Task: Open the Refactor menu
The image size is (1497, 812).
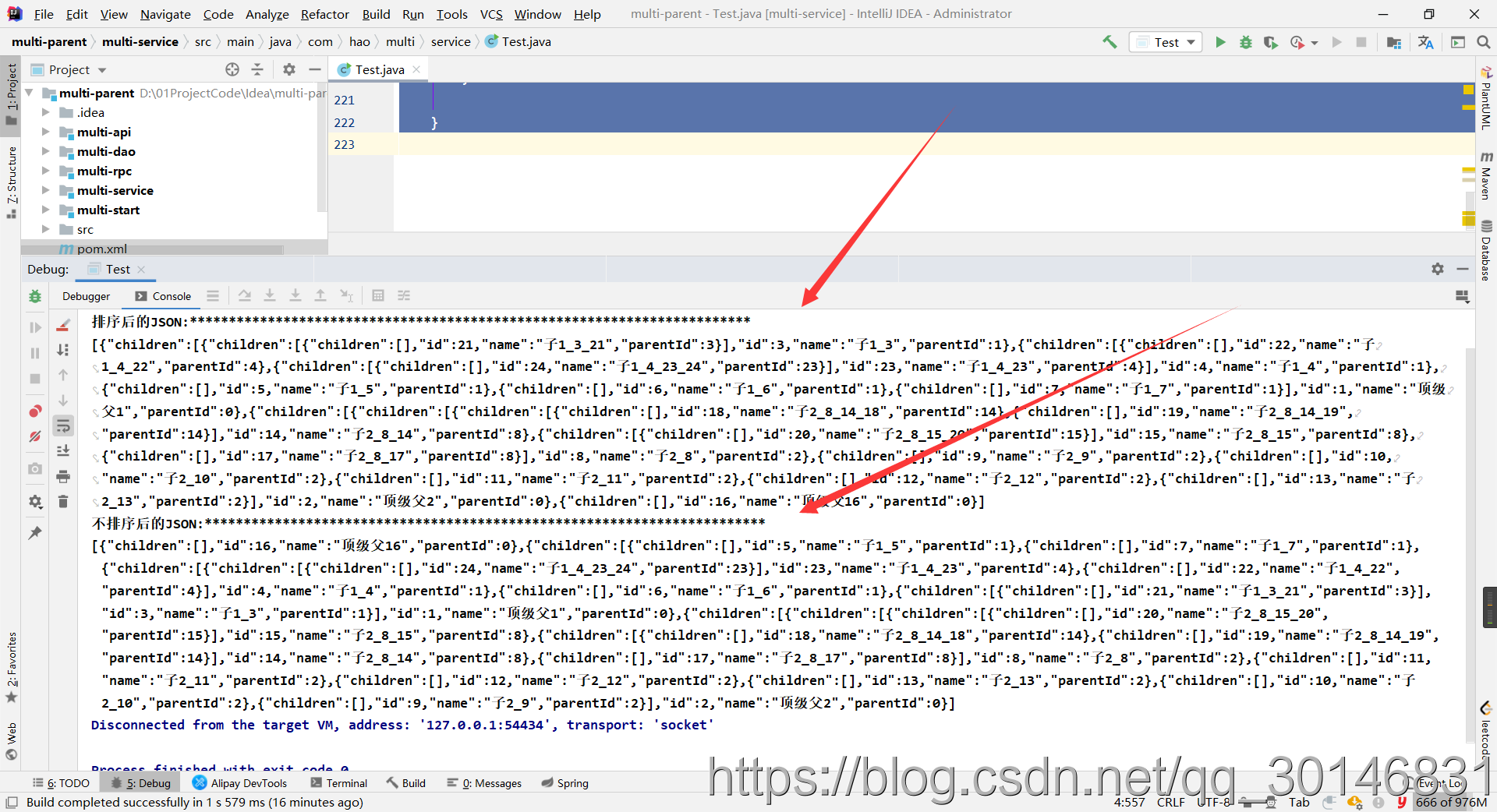Action: click(325, 14)
